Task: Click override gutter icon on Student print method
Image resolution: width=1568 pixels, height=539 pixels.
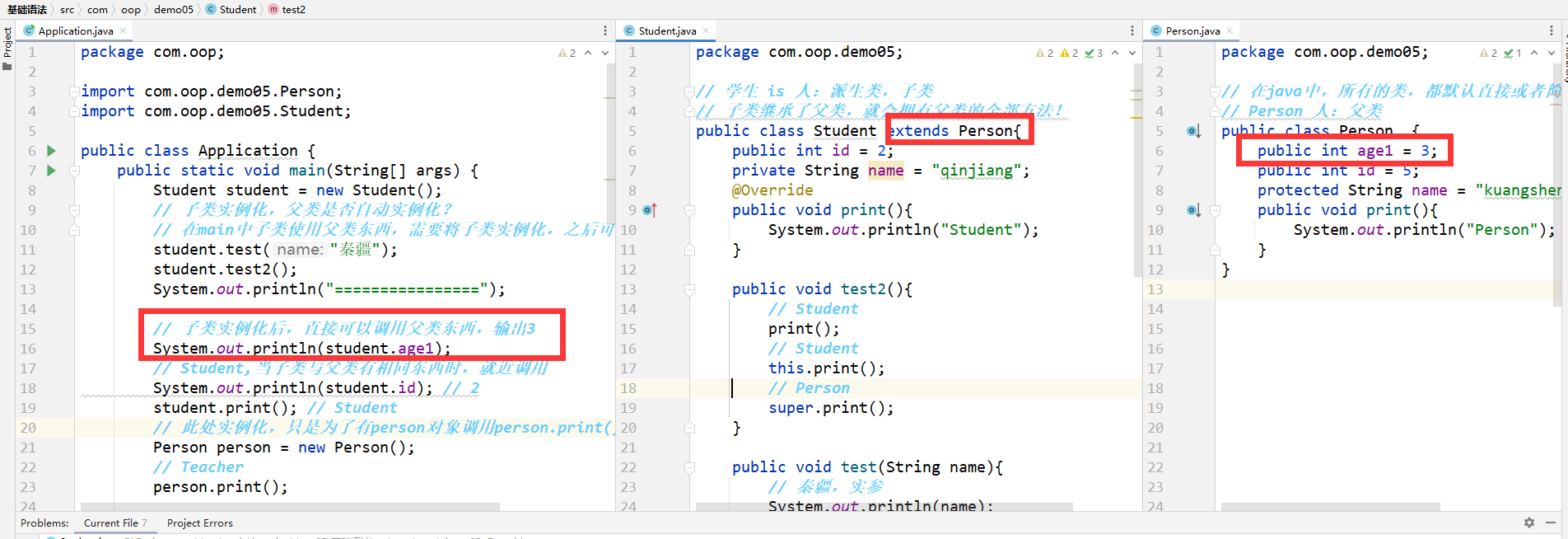Action: 650,210
